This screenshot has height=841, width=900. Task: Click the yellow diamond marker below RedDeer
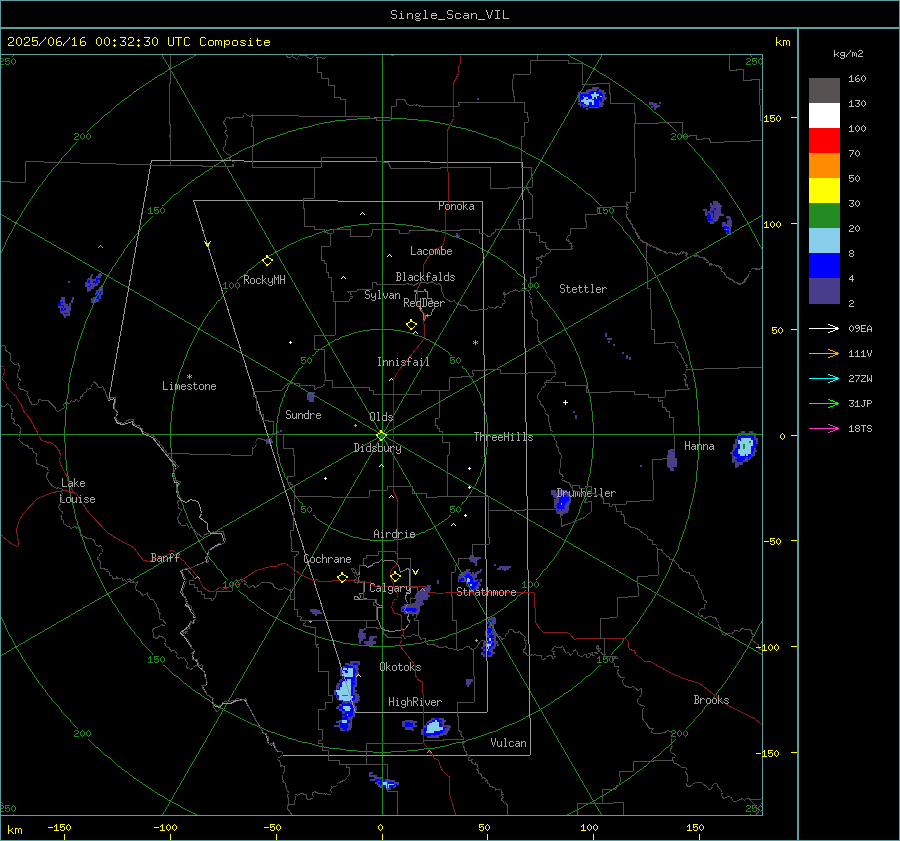tap(411, 325)
